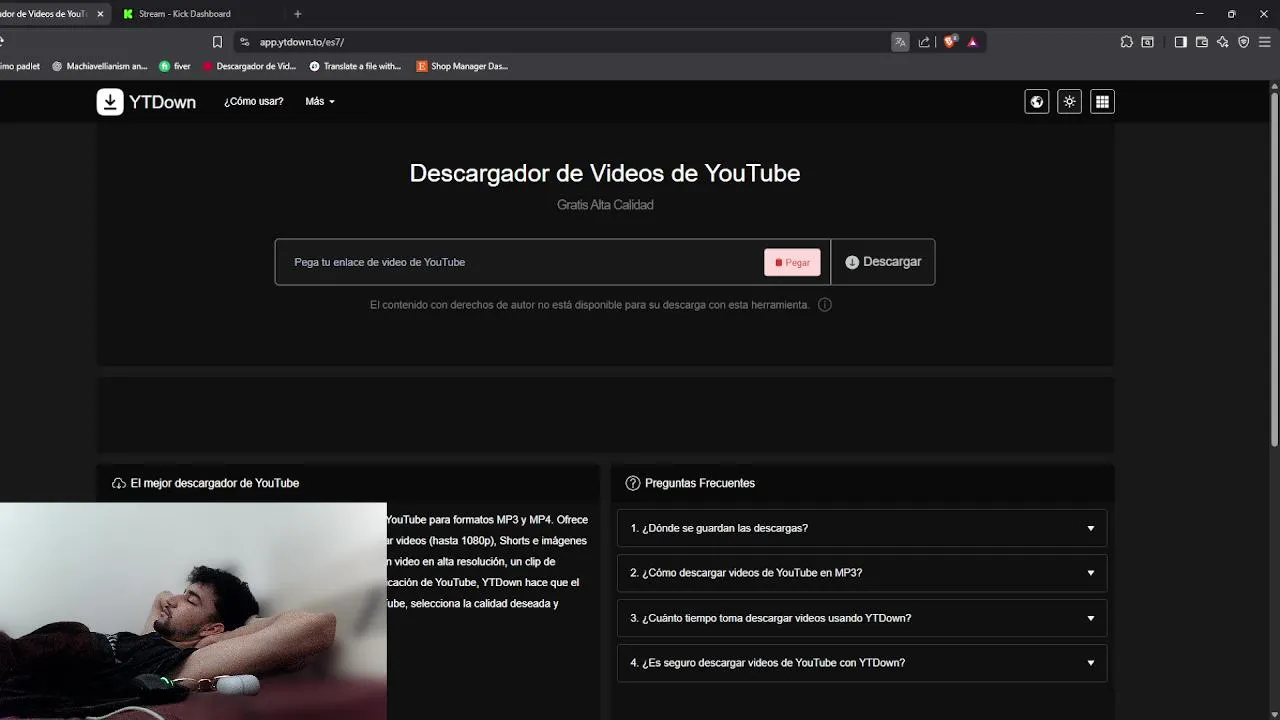
Task: Click the 'Gratis Alta Calidad' subtitle text
Action: pos(605,205)
